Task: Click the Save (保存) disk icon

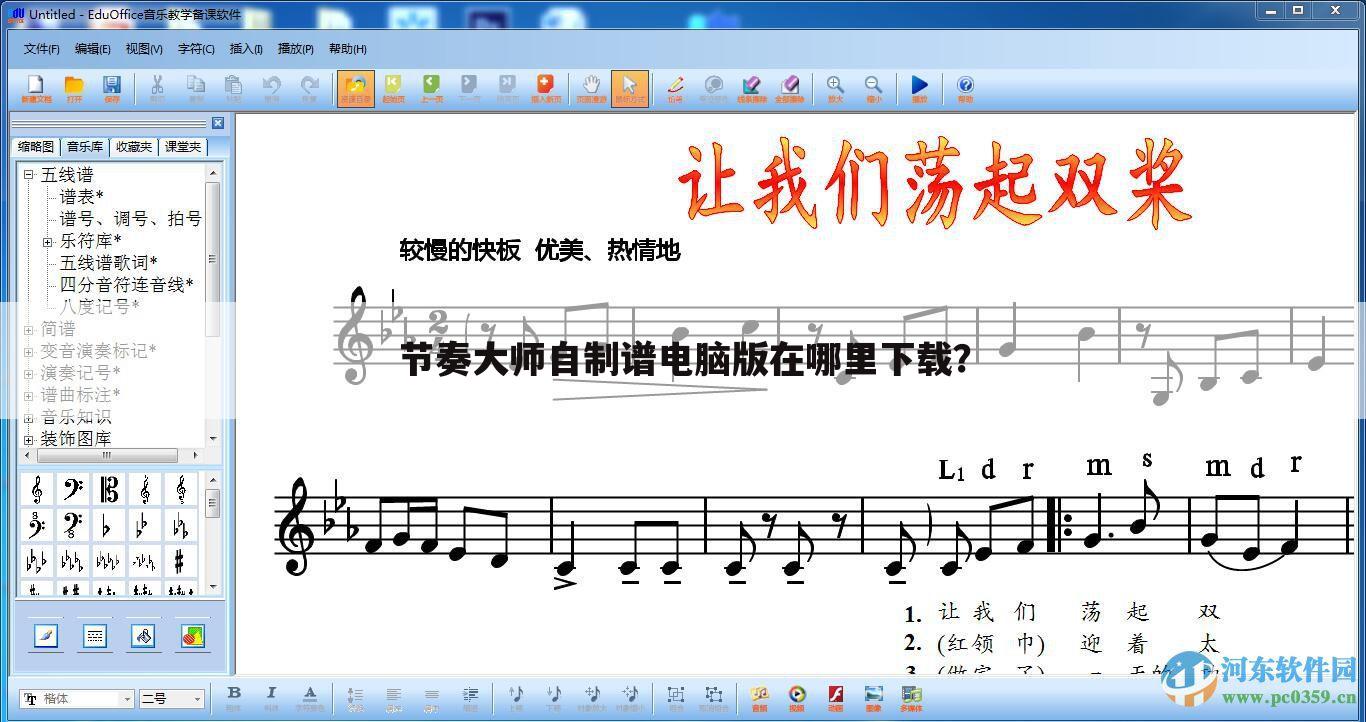Action: [x=112, y=88]
